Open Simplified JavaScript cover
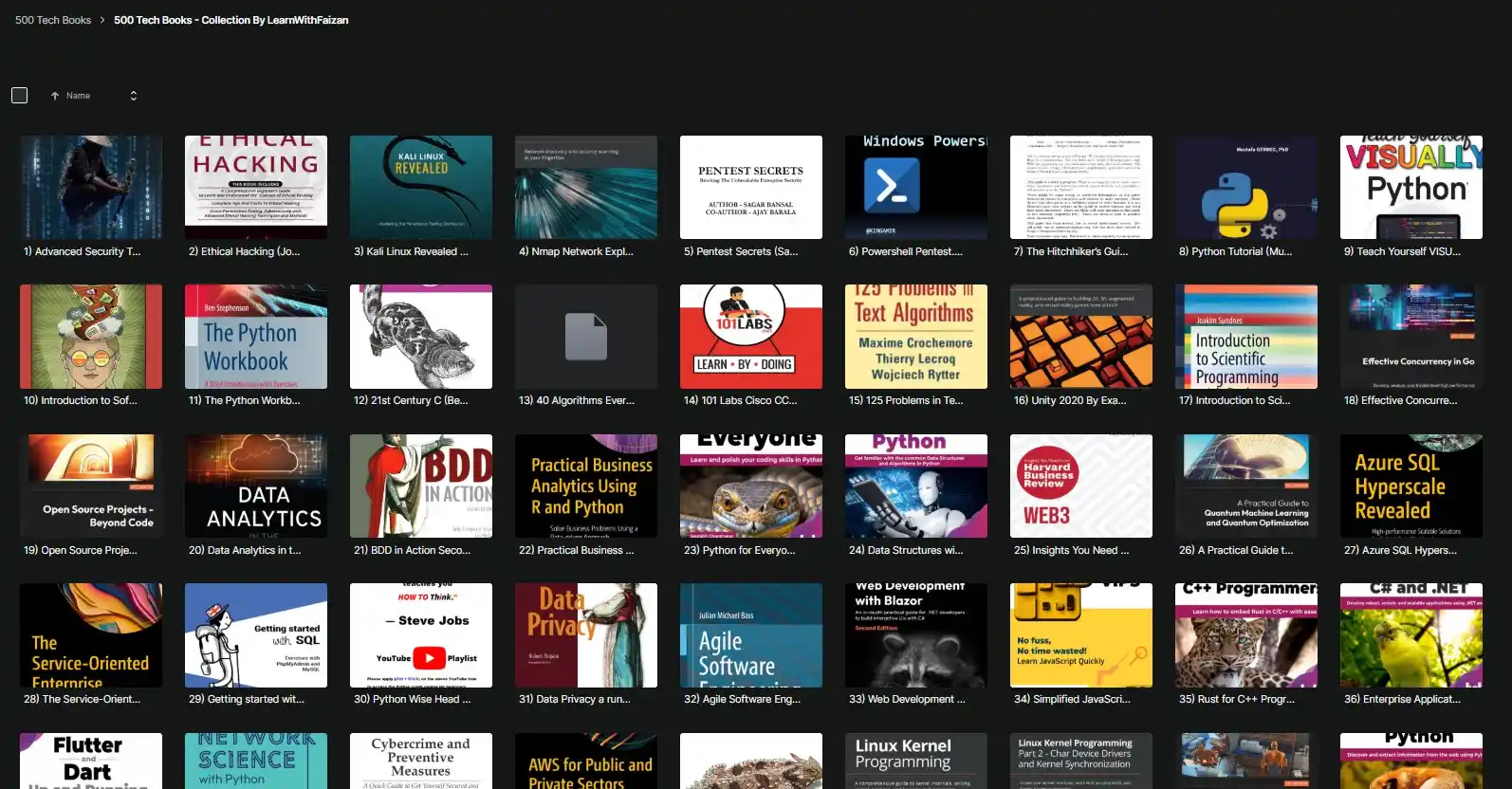This screenshot has width=1512, height=789. coord(1081,635)
